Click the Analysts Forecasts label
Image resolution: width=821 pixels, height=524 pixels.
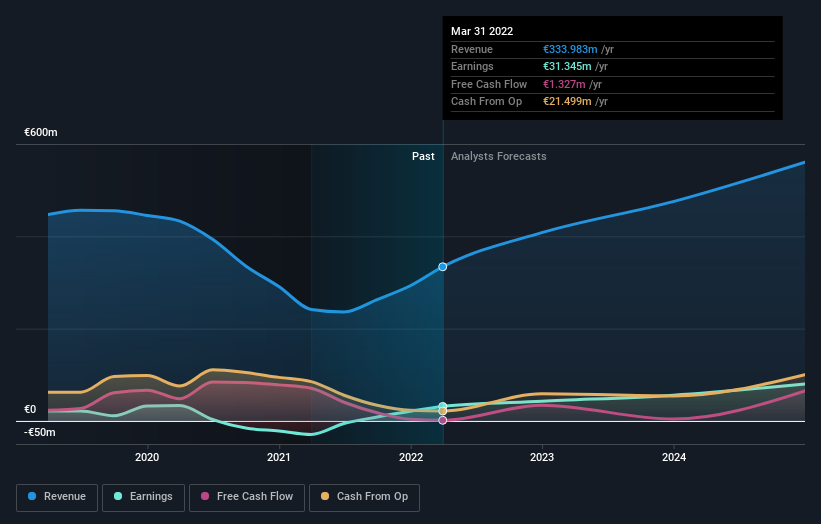[498, 156]
